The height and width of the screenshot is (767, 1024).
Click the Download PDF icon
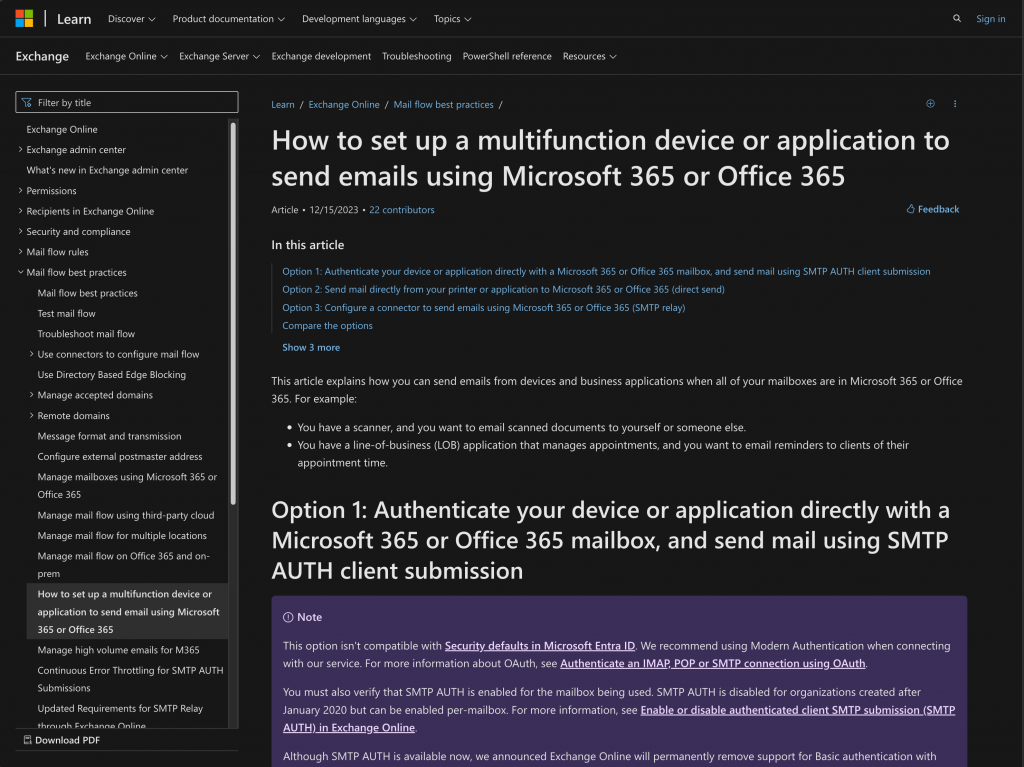[27, 740]
